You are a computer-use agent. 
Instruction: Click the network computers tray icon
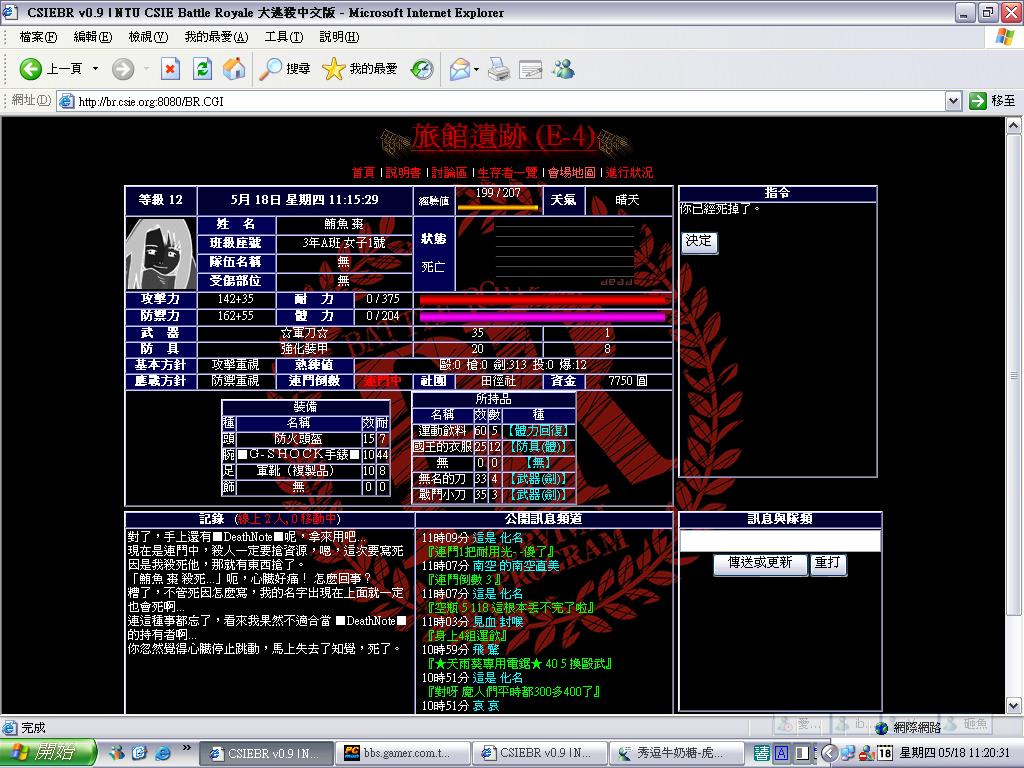pos(848,753)
